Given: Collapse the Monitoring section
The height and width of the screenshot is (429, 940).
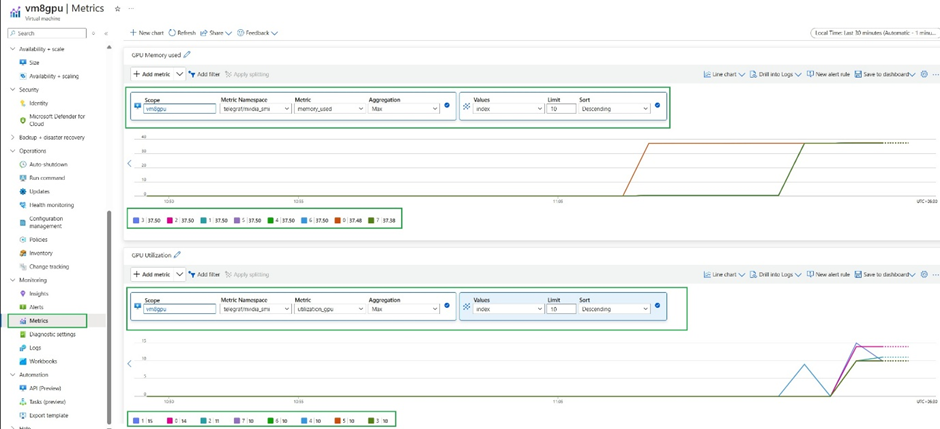Looking at the screenshot, I should coord(13,280).
